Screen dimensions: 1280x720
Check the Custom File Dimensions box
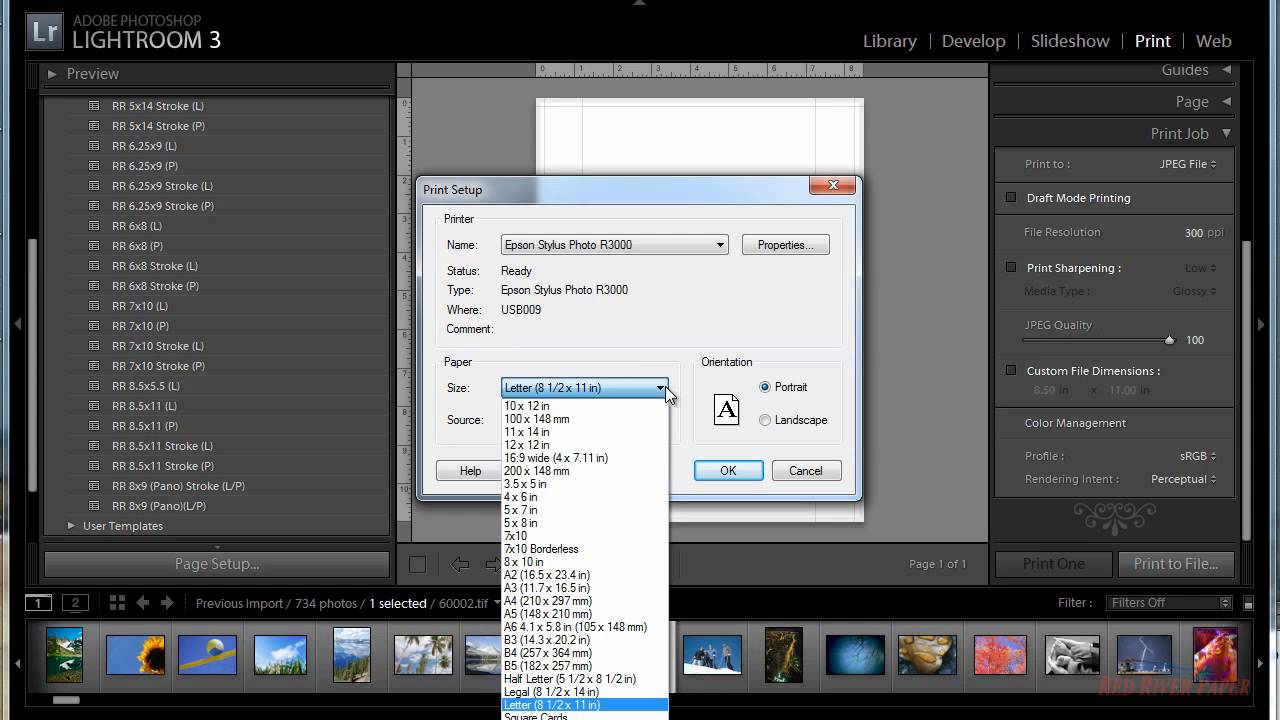coord(1011,371)
